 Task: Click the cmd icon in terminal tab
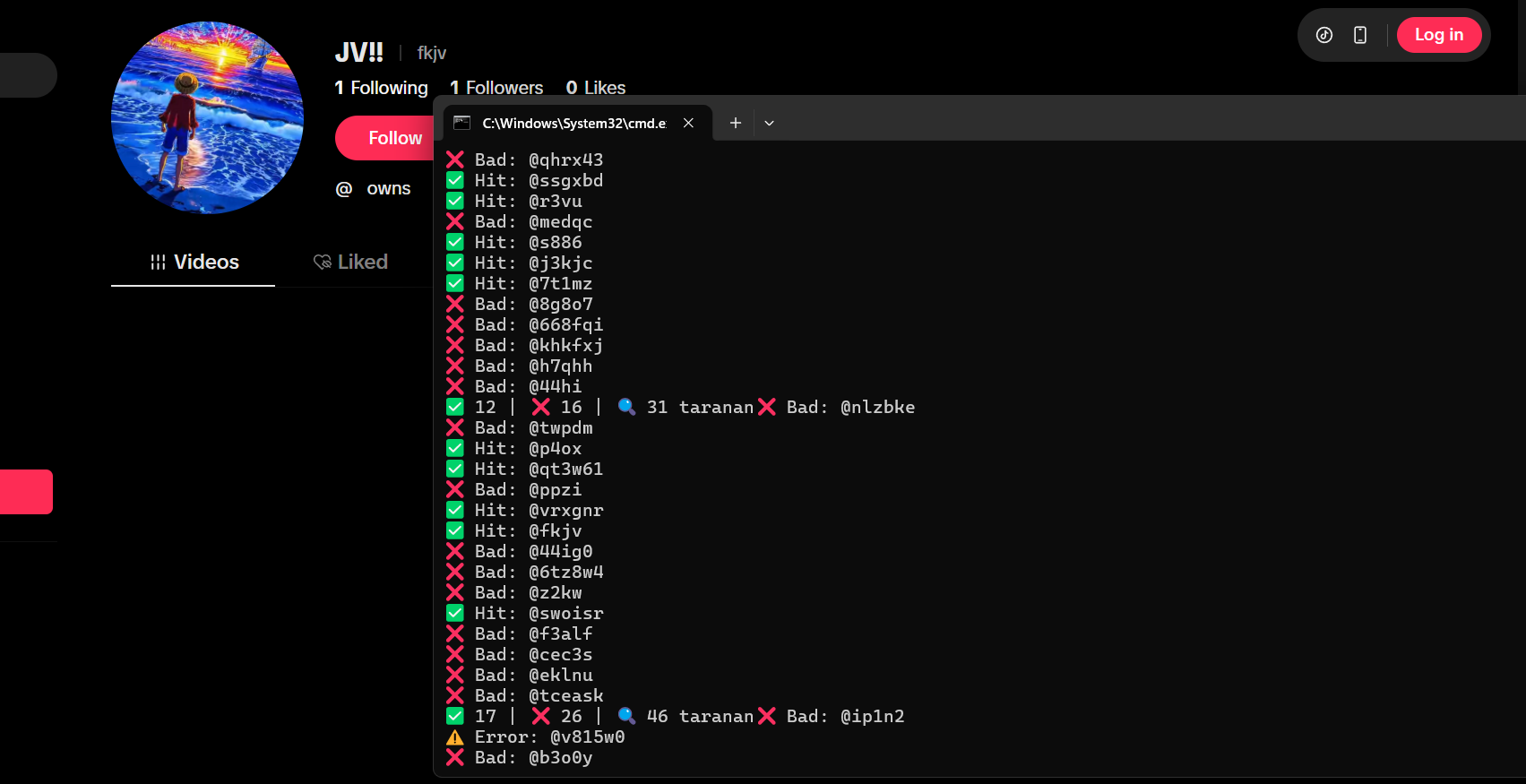point(462,123)
